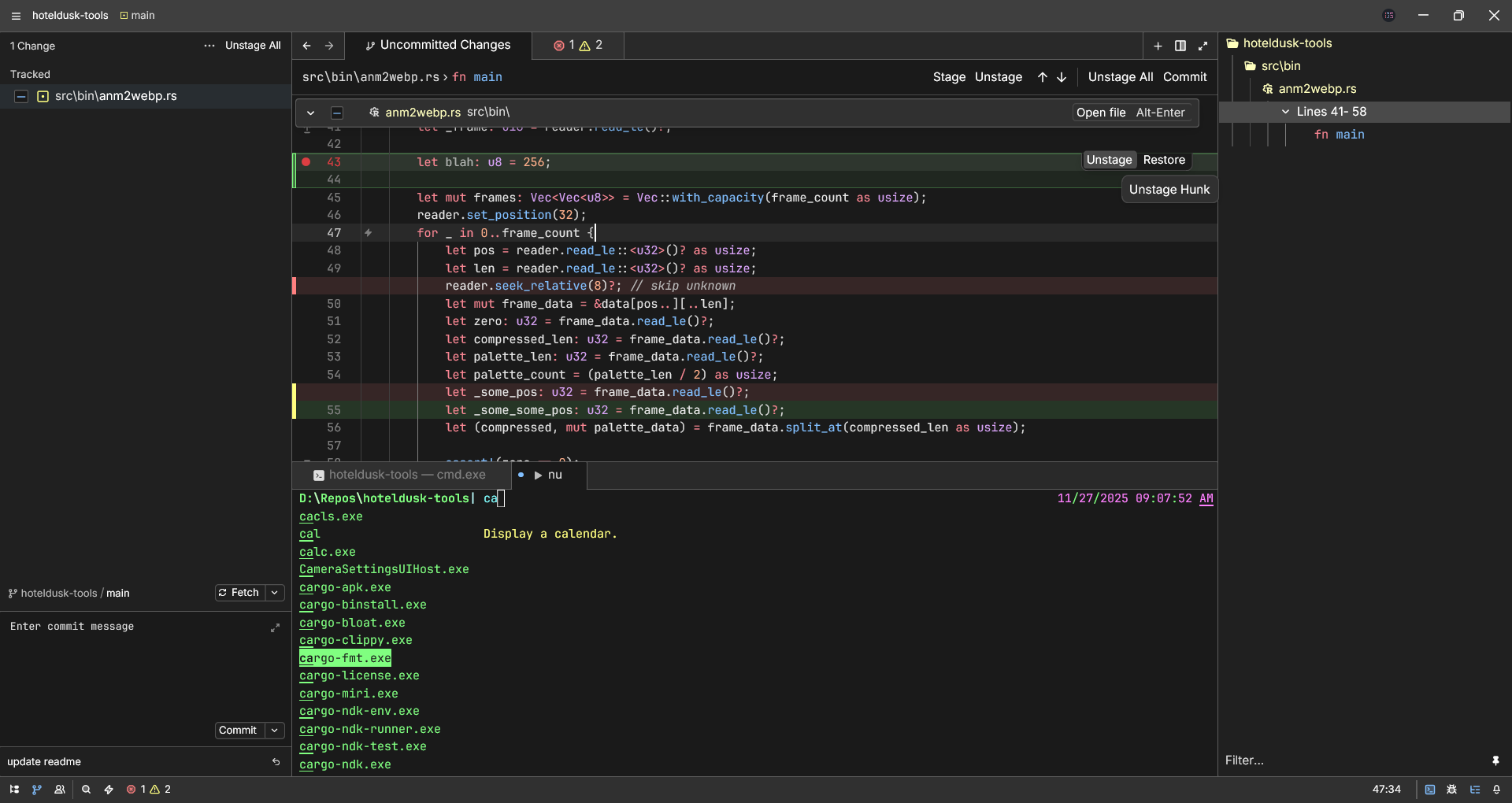Pin the outline panel filter
Viewport: 1512px width, 803px height.
click(1495, 760)
